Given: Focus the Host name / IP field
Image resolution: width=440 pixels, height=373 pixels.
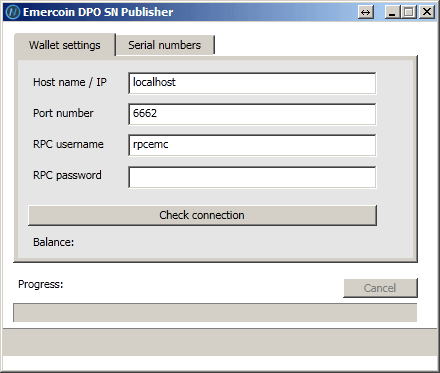Looking at the screenshot, I should 252,83.
